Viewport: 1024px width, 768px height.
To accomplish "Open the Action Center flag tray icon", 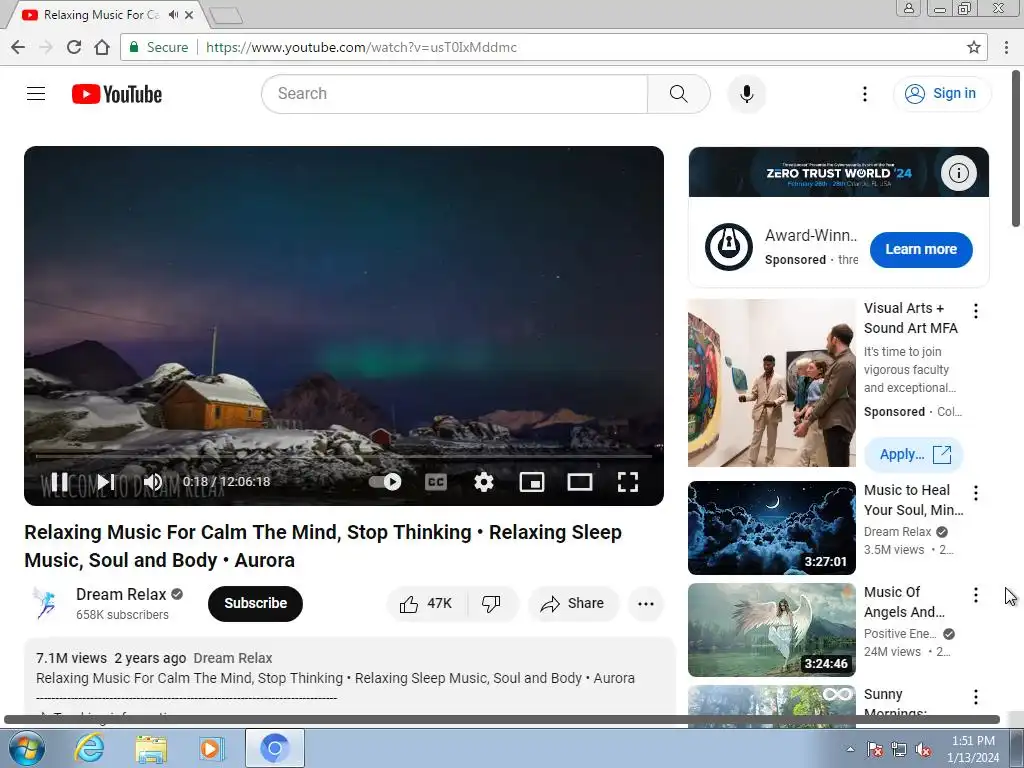I will pyautogui.click(x=874, y=749).
